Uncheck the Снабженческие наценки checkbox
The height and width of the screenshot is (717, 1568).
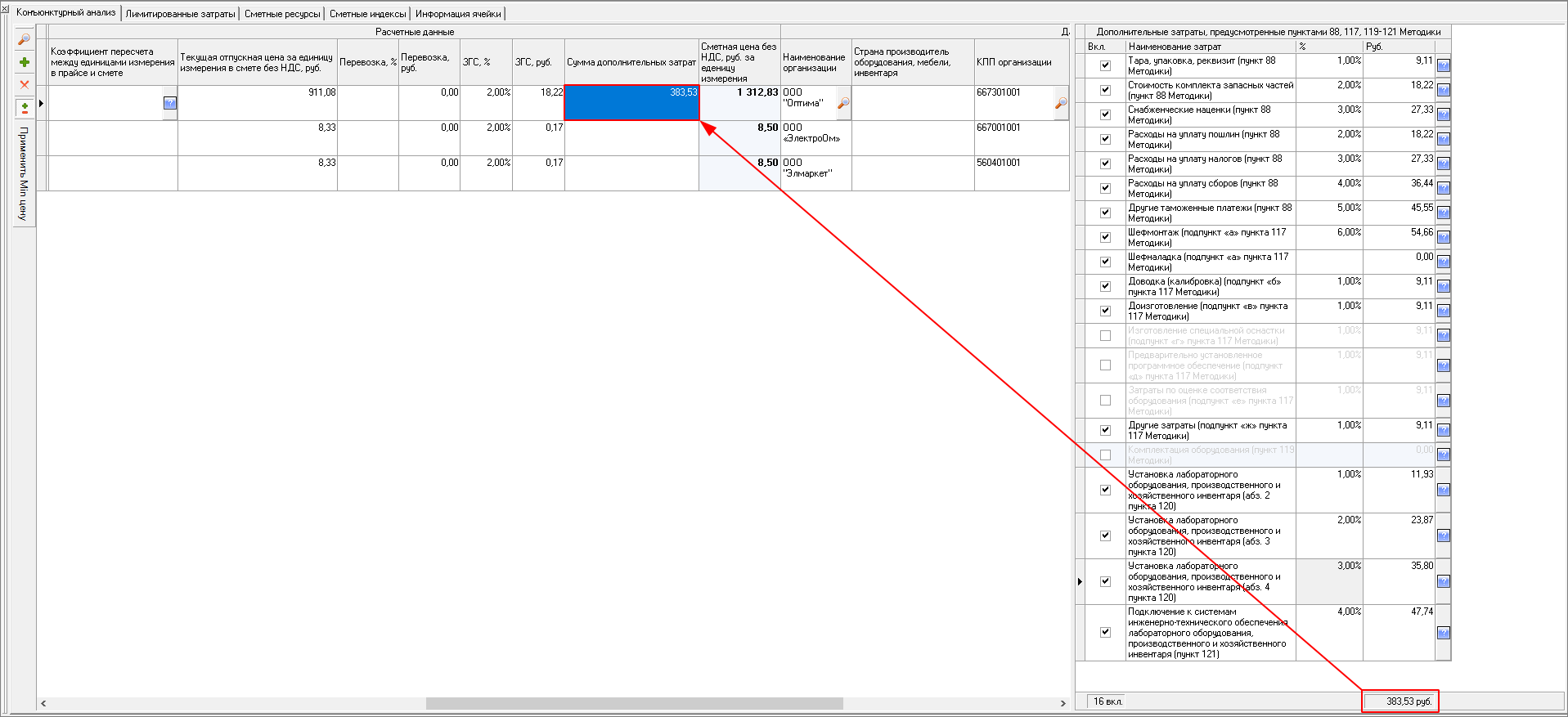tap(1105, 114)
